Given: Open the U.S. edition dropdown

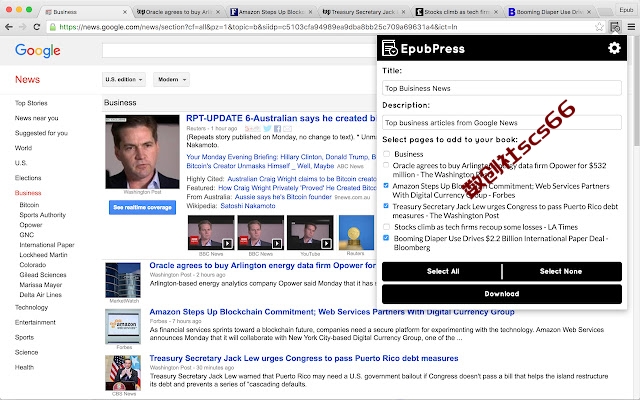Looking at the screenshot, I should [124, 80].
